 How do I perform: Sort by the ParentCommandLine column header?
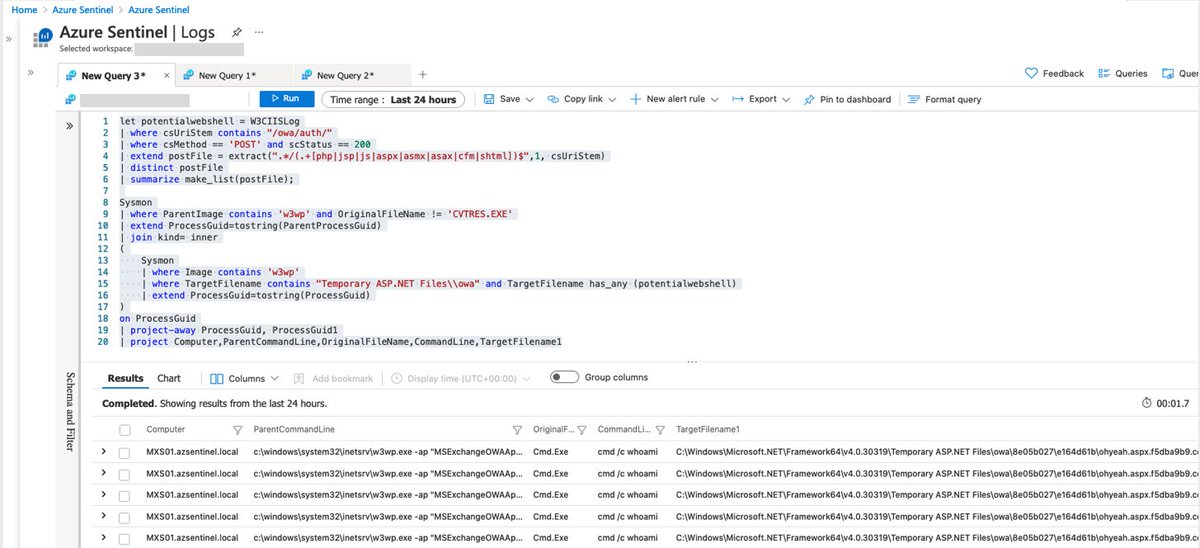pyautogui.click(x=294, y=430)
